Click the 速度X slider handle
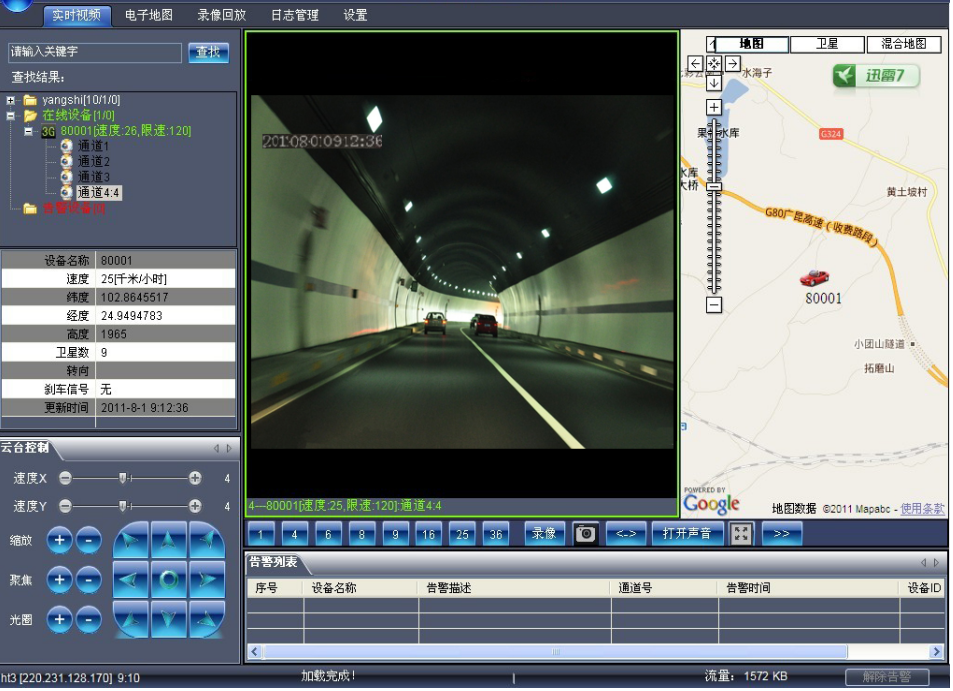Viewport: 953px width, 691px height. (122, 478)
